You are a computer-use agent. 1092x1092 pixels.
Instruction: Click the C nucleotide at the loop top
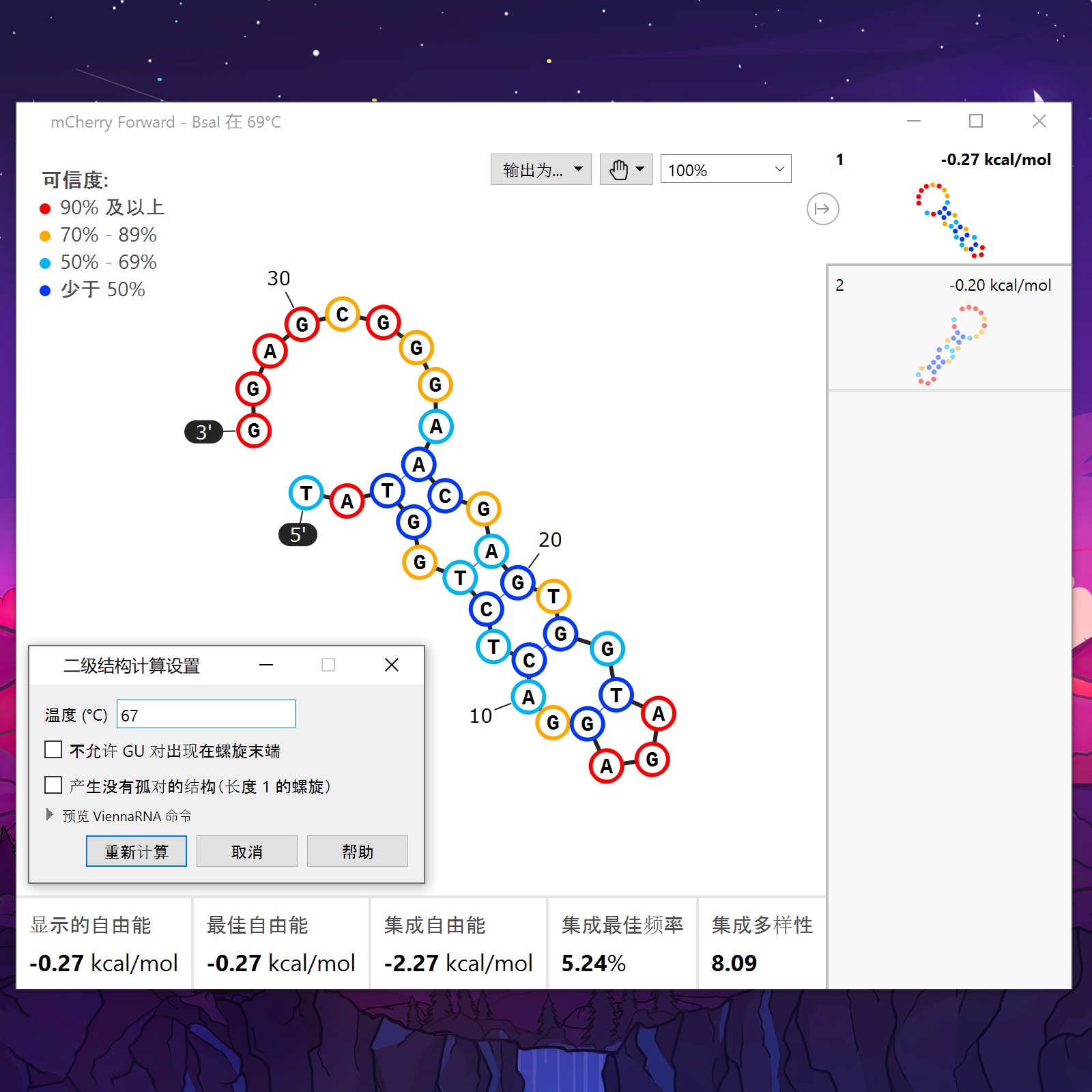click(x=342, y=313)
